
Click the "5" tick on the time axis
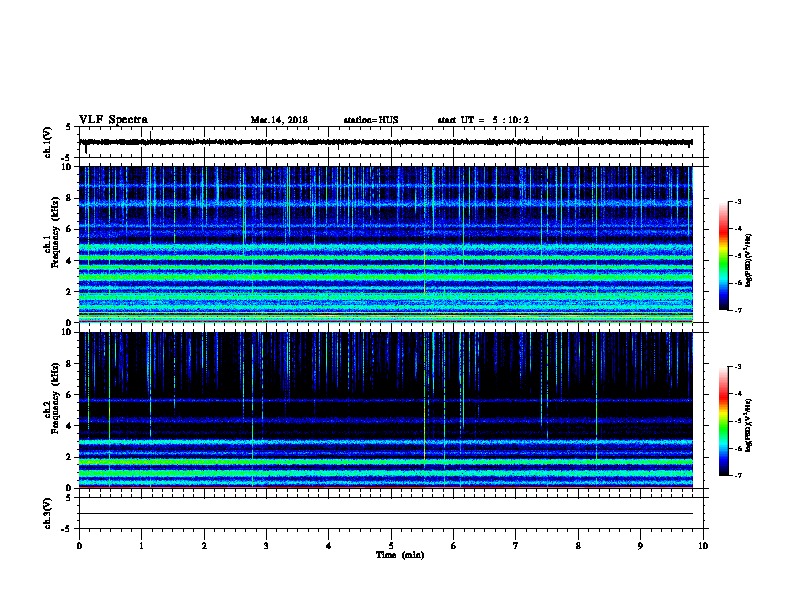click(x=391, y=546)
